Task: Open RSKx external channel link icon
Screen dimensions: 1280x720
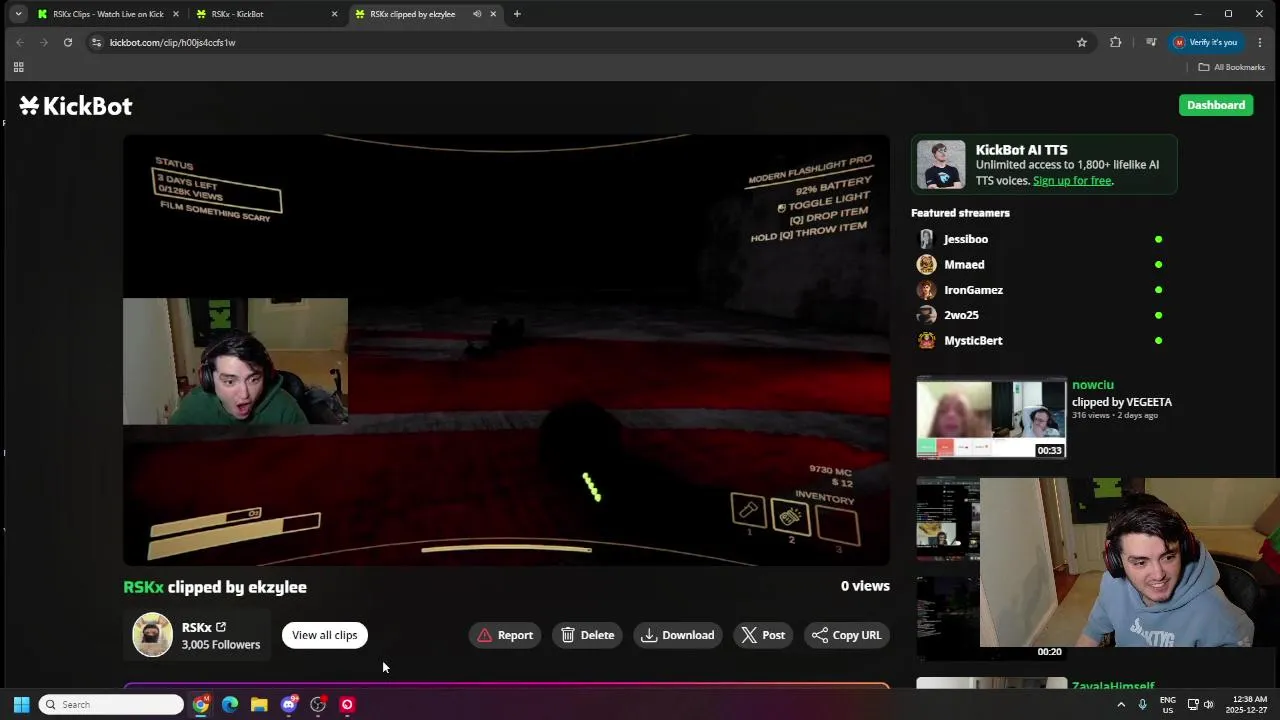Action: point(221,627)
